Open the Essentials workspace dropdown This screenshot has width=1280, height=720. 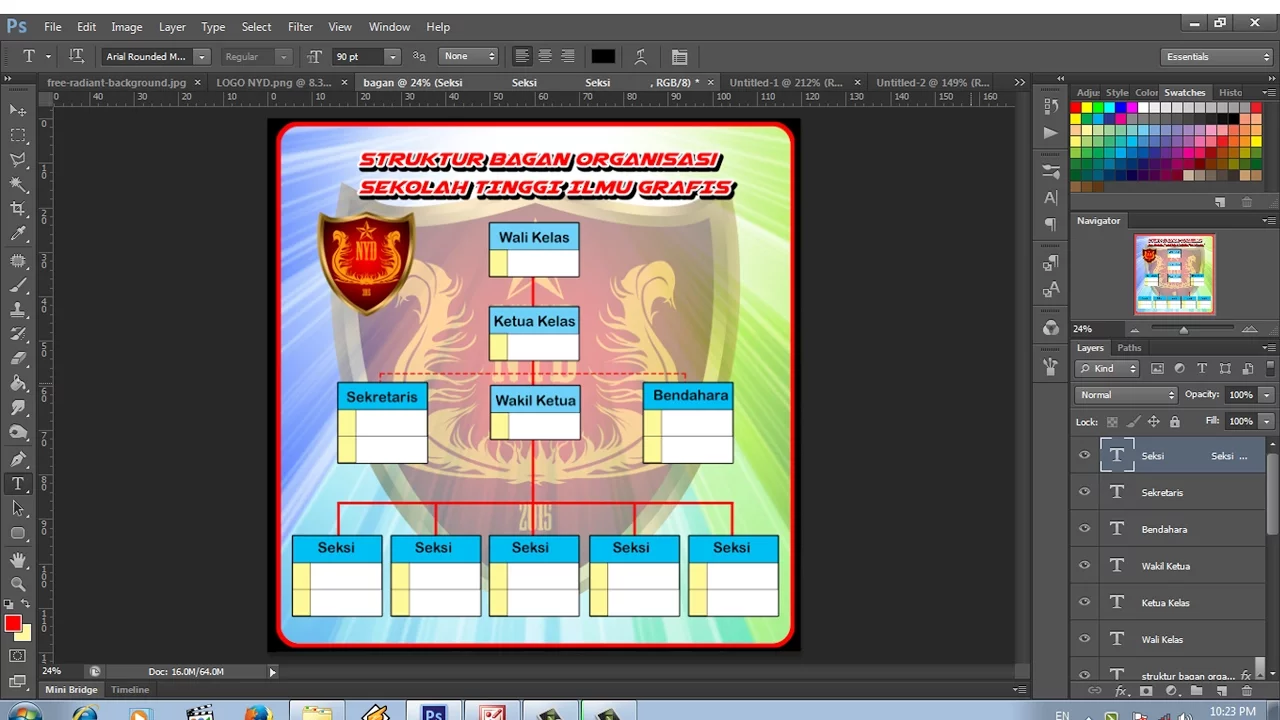pyautogui.click(x=1217, y=57)
